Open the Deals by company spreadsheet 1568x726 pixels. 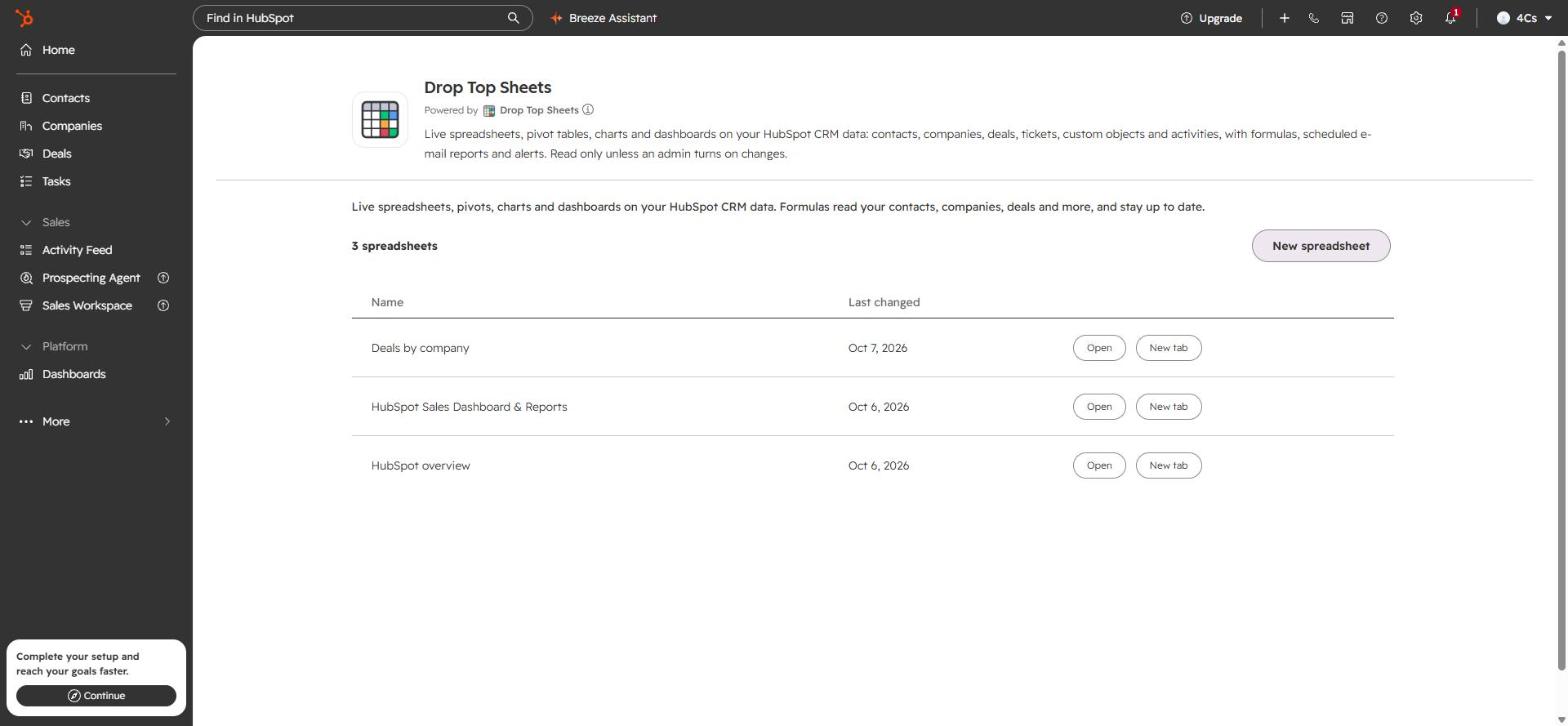pyautogui.click(x=1099, y=348)
